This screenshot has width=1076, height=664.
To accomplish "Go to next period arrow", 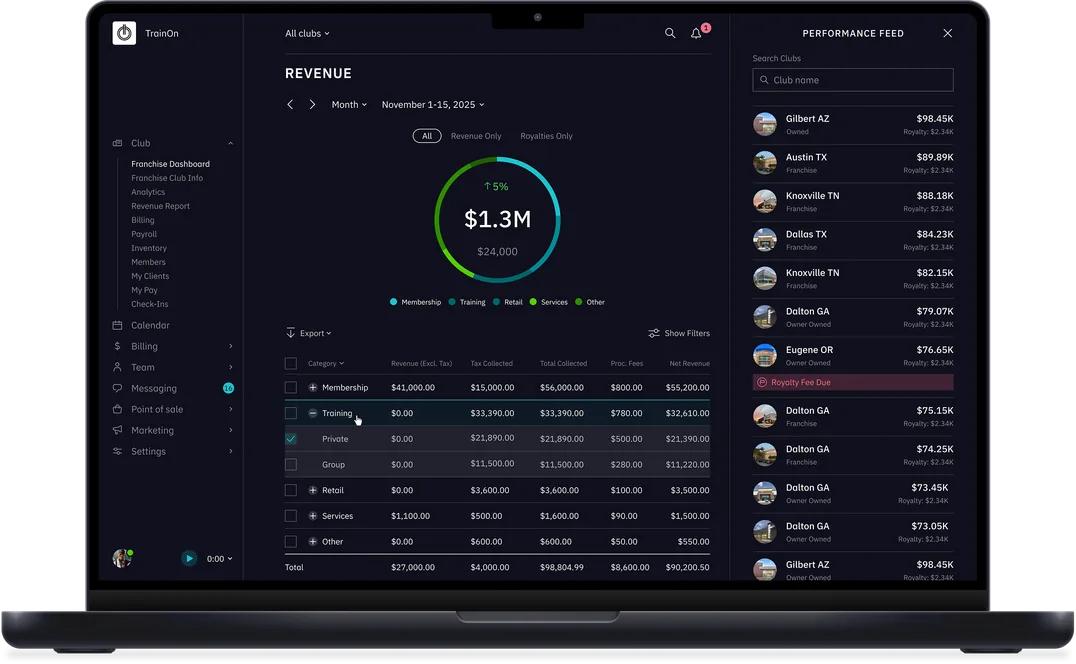I will coord(312,104).
